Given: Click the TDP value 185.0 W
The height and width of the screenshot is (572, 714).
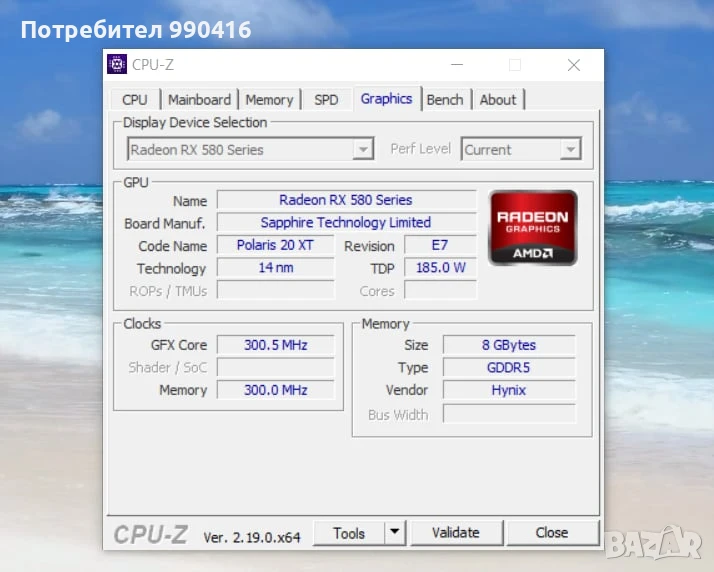Looking at the screenshot, I should (x=440, y=267).
